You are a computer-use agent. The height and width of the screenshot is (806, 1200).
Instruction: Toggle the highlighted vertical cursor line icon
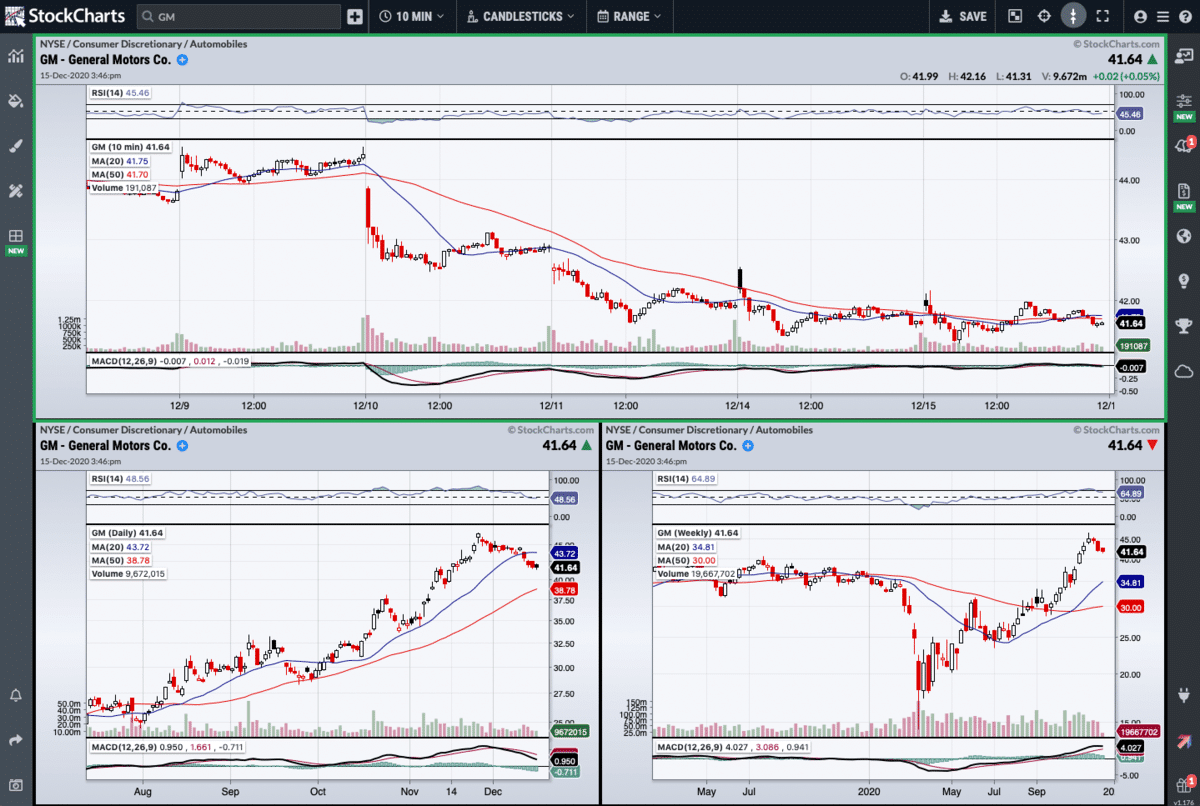[x=1073, y=16]
